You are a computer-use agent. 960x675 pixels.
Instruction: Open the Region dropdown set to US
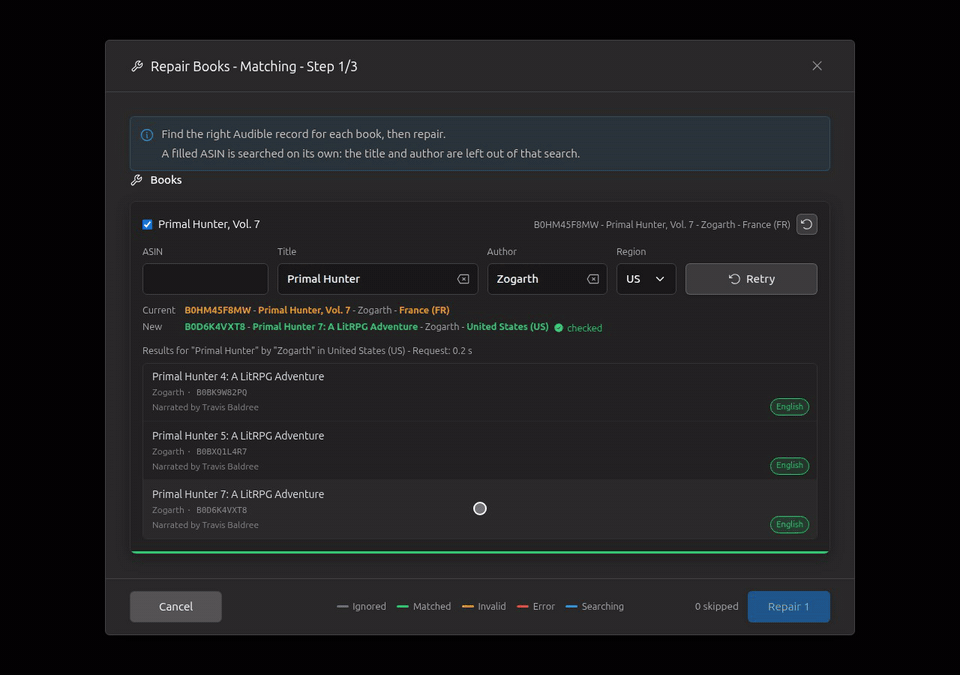646,279
